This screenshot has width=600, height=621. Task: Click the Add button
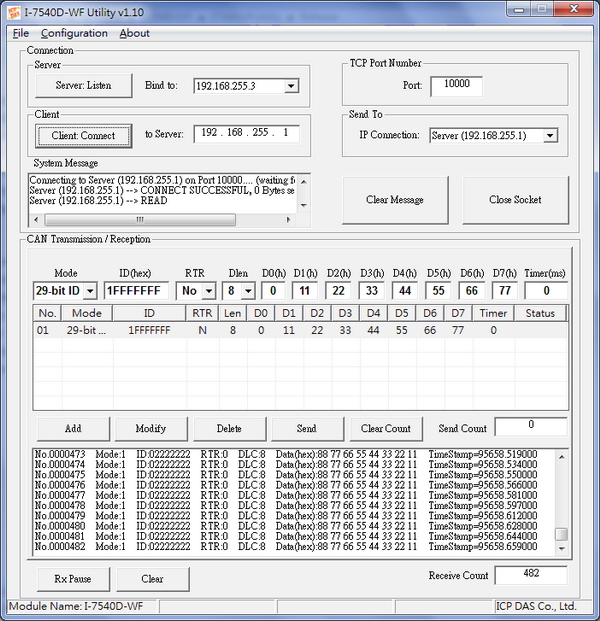(x=73, y=429)
